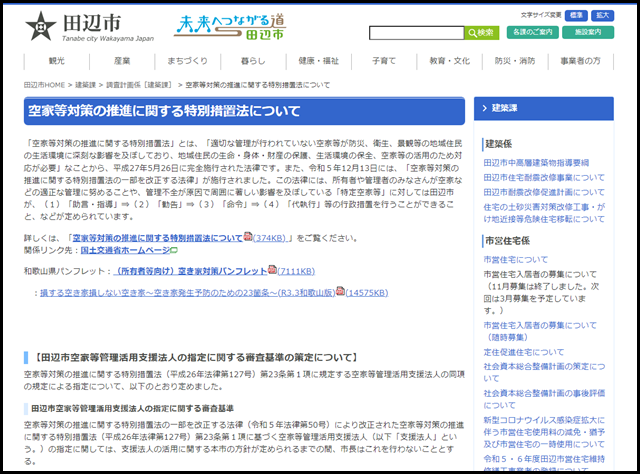Click the green 検索 search button
Screen dimensions: 640x474
pyautogui.click(x=482, y=33)
